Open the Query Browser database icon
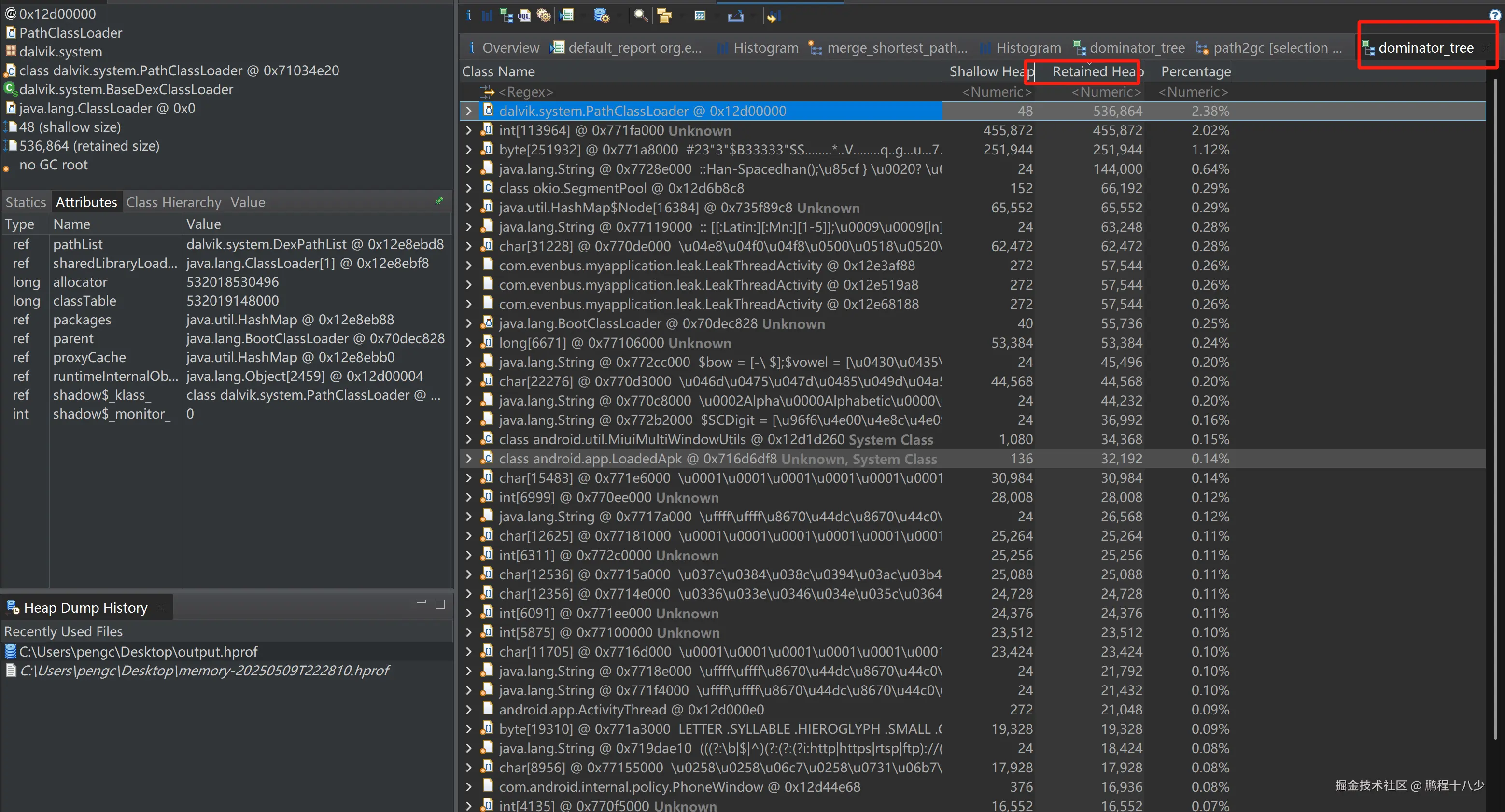 pyautogui.click(x=601, y=16)
